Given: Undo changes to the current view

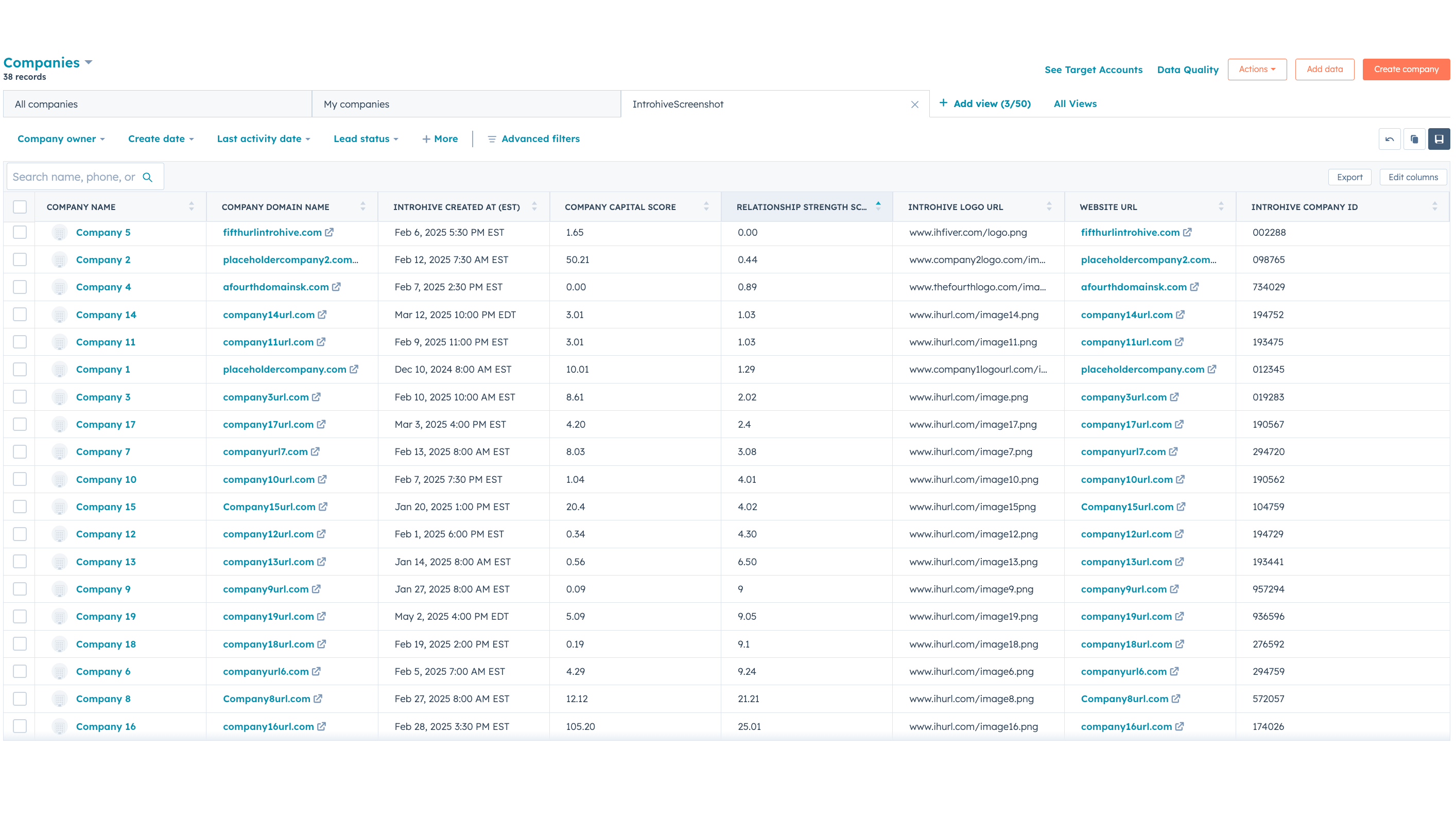Looking at the screenshot, I should (1391, 138).
